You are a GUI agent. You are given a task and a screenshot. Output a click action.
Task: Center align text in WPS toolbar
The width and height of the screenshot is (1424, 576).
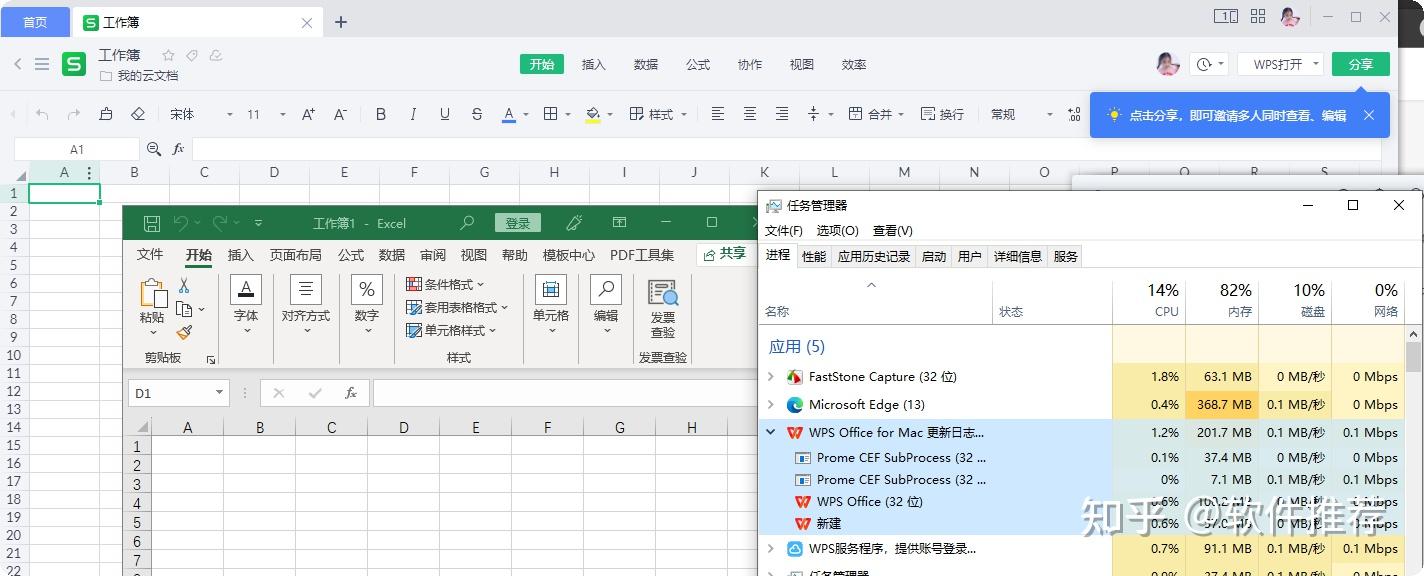pos(750,115)
